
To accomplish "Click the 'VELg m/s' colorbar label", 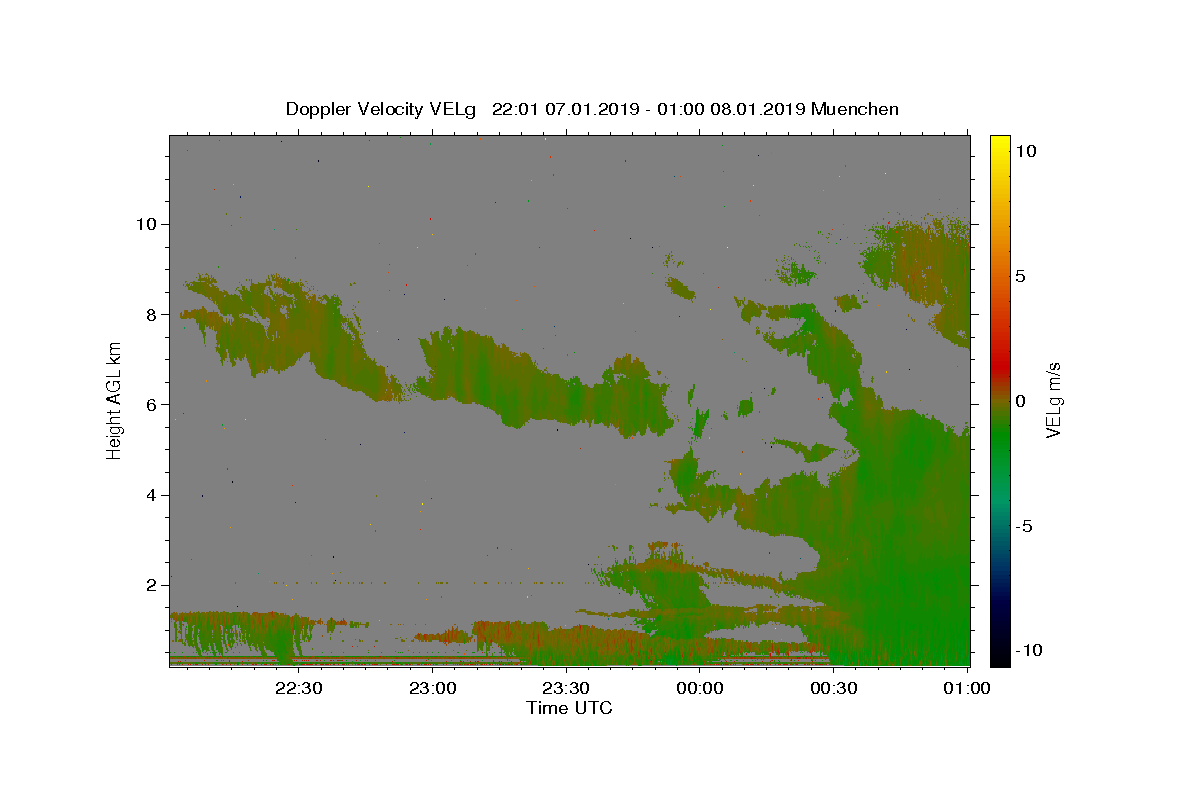I will tap(1053, 400).
